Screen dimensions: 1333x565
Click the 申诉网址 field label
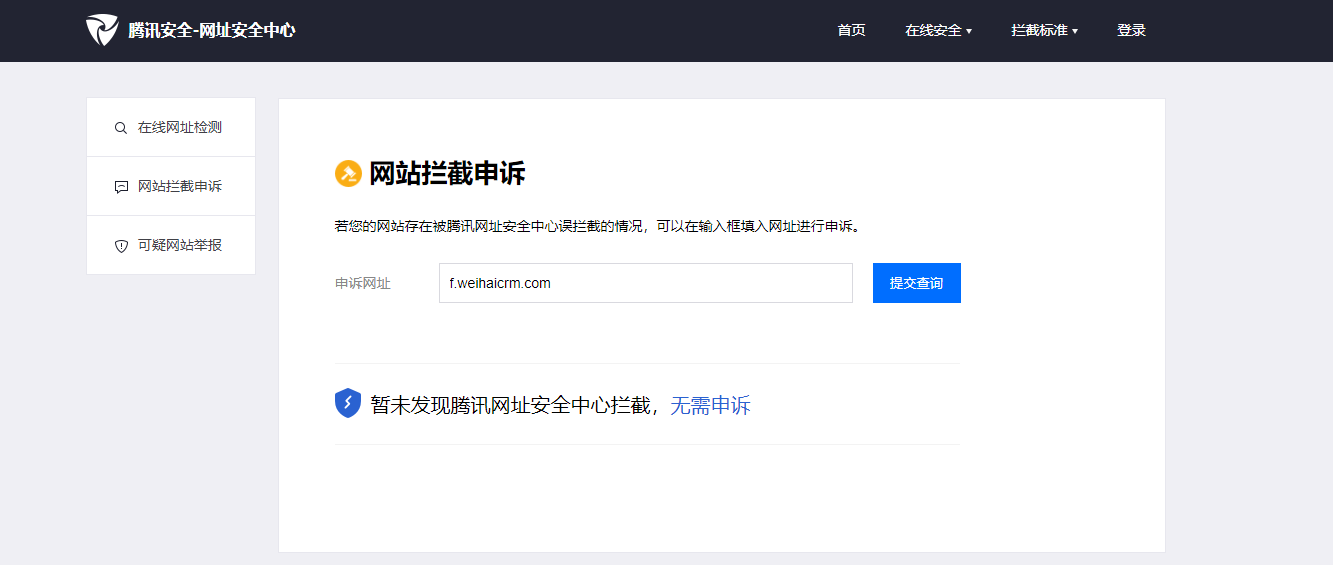coord(363,283)
